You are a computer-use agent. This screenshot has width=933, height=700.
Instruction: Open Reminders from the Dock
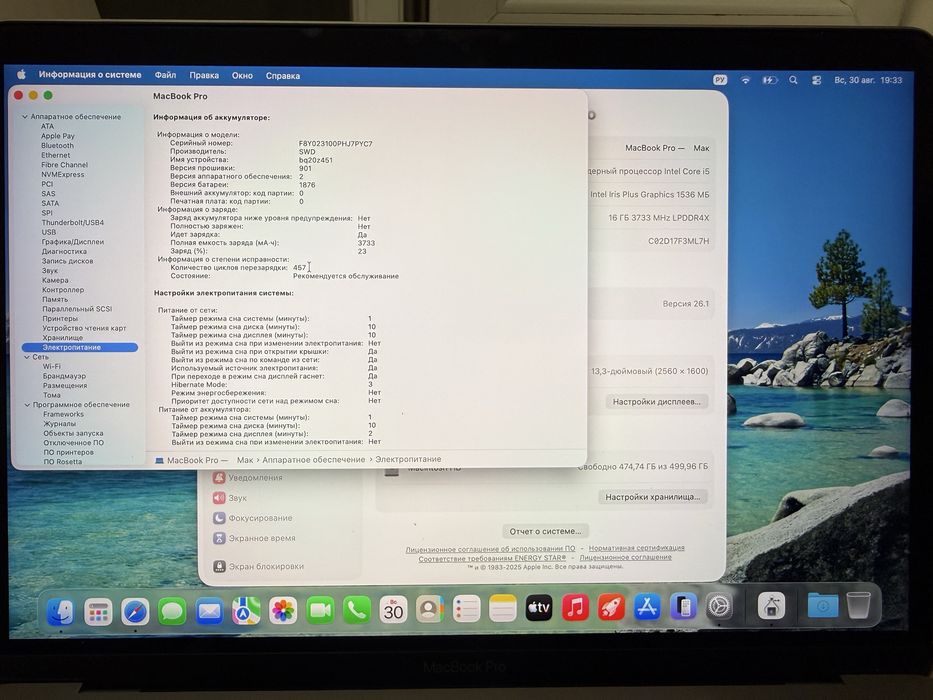466,610
